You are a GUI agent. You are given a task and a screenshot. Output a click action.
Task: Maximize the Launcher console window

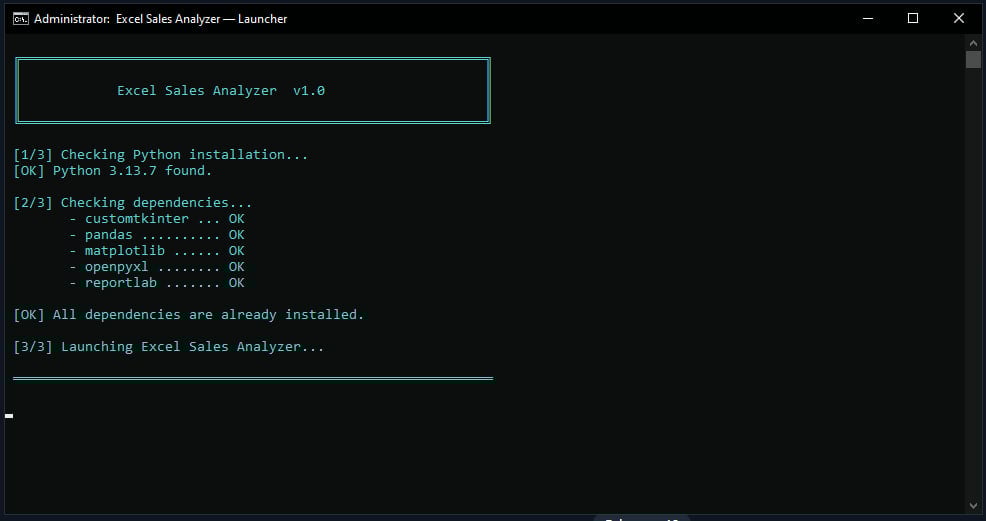912,18
